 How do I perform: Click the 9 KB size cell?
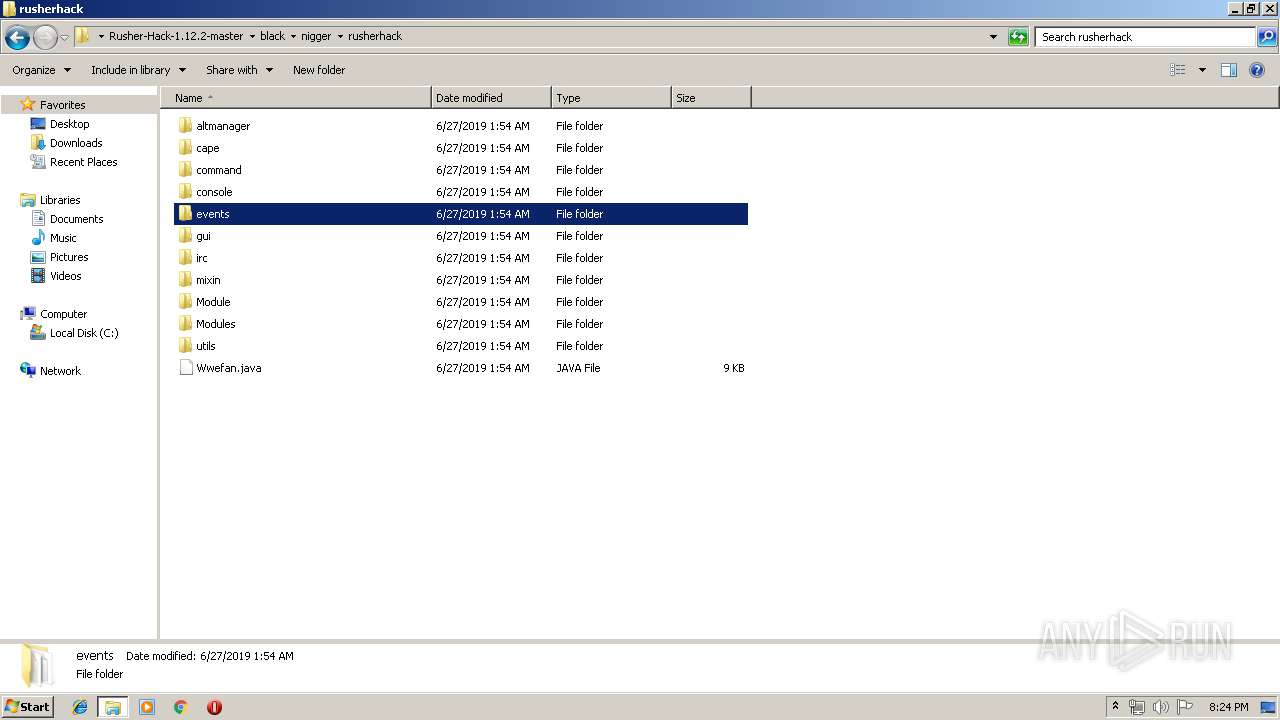734,368
